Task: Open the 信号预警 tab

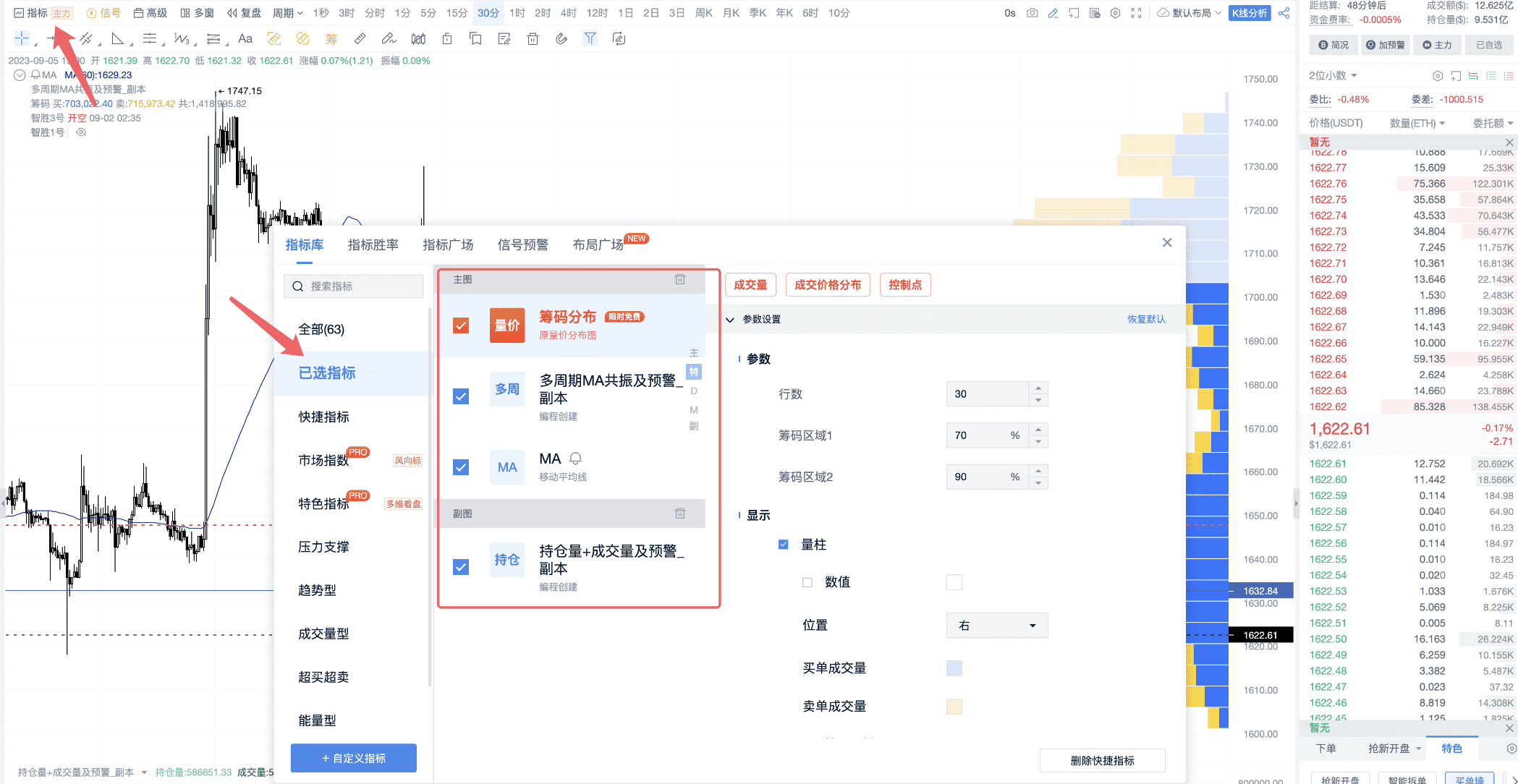Action: coord(523,245)
